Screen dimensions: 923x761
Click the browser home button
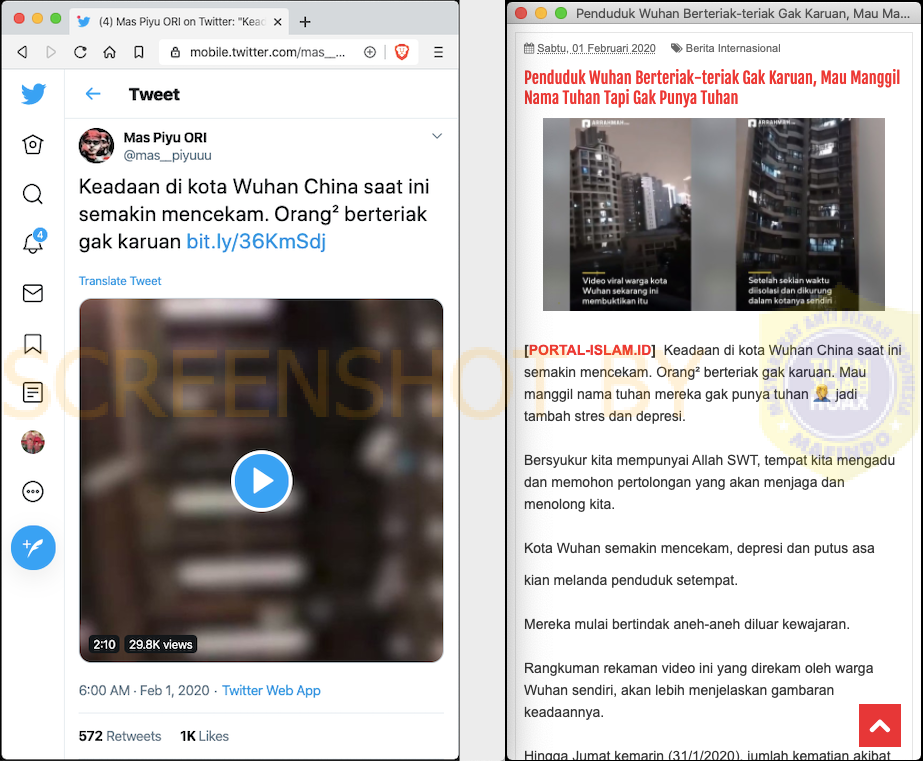(x=109, y=52)
